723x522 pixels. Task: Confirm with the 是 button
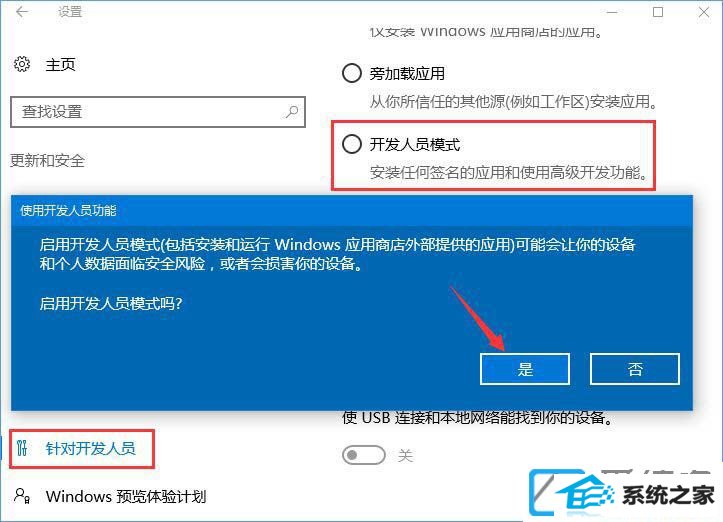[525, 369]
